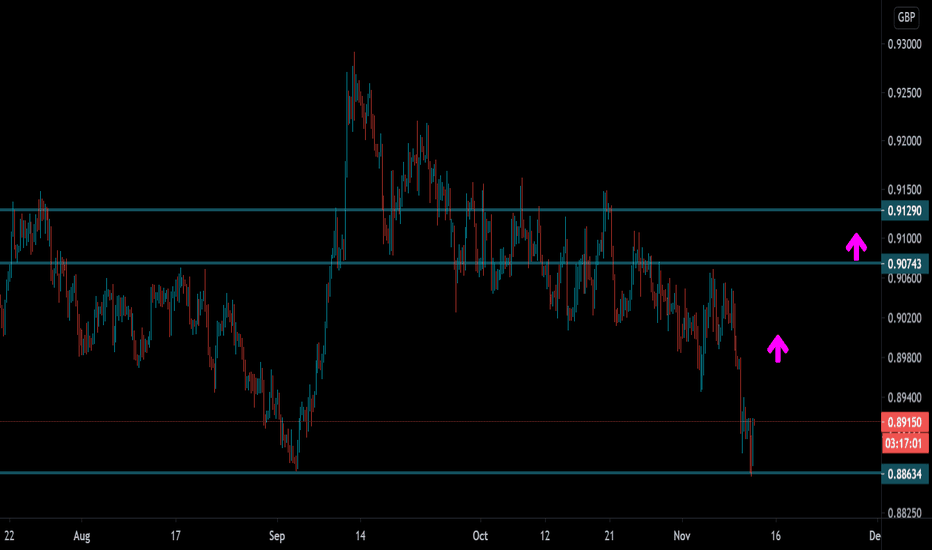Select the horizontal line at 0.90743

[x=440, y=263]
